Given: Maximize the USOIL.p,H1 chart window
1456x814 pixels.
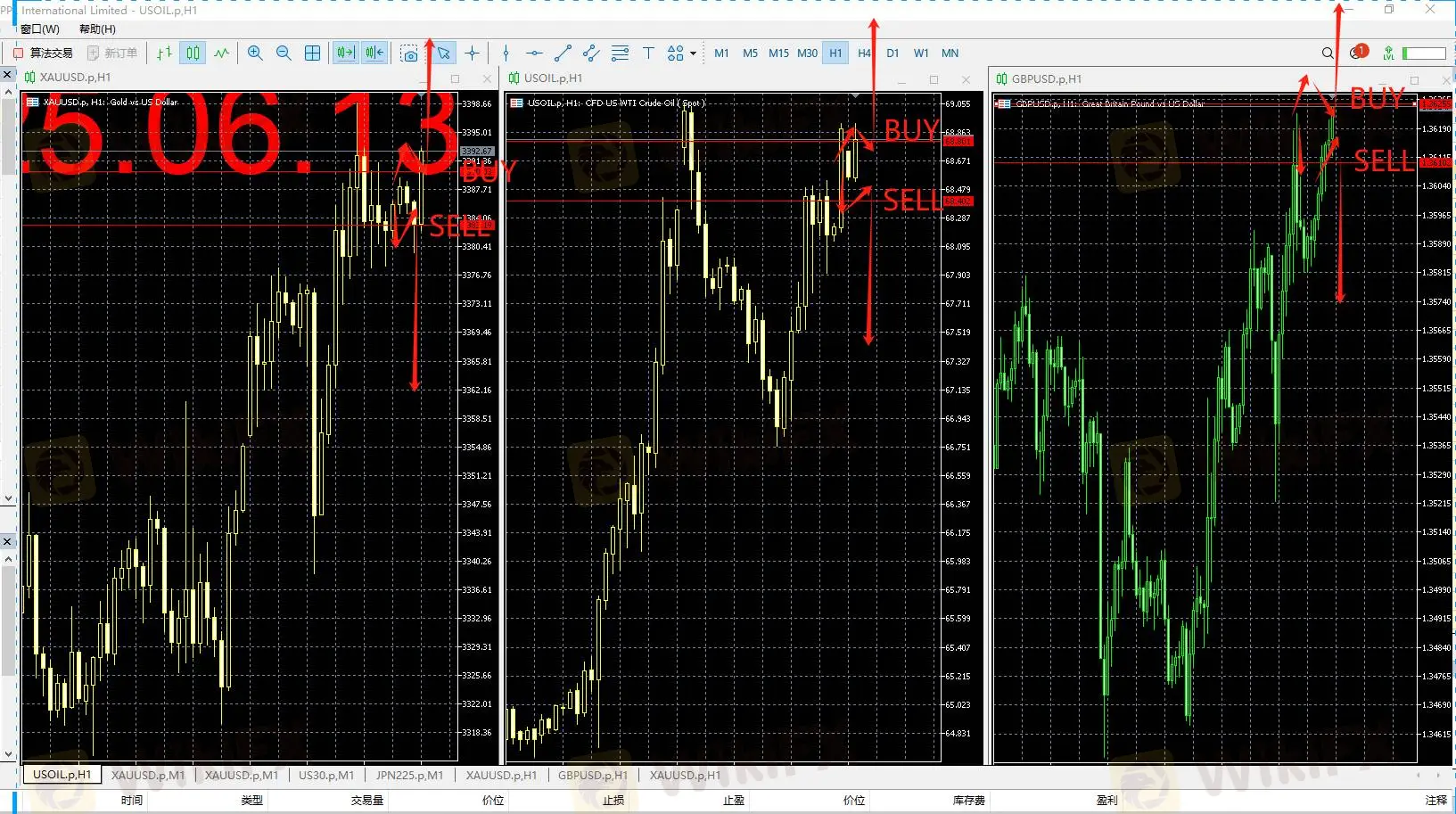Looking at the screenshot, I should click(934, 80).
